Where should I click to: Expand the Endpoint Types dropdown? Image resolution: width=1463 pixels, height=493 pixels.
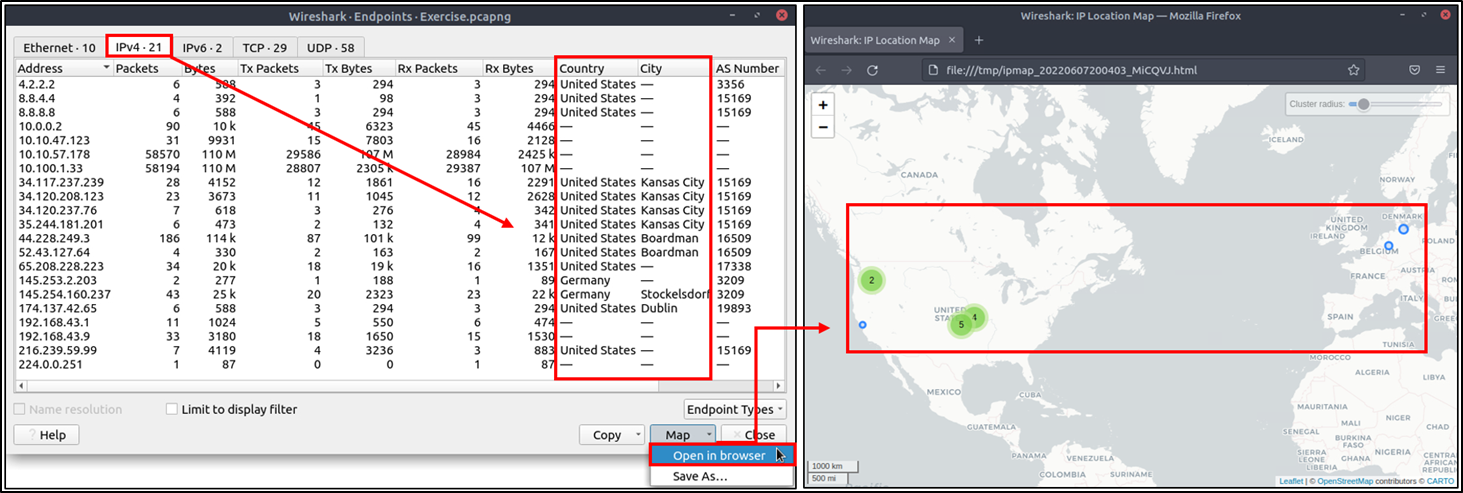pos(735,409)
